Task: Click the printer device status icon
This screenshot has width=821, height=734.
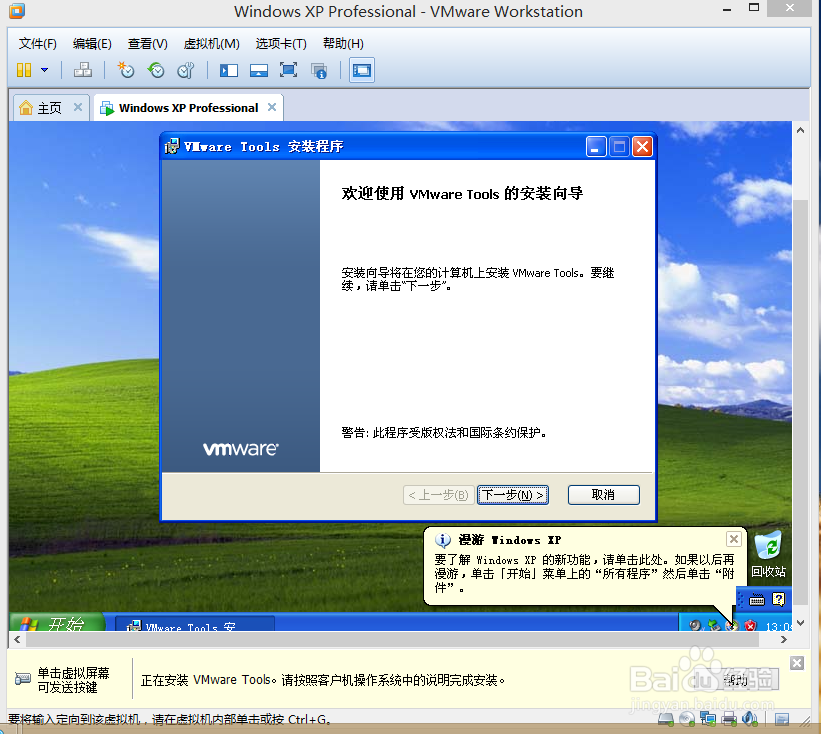Action: [729, 719]
